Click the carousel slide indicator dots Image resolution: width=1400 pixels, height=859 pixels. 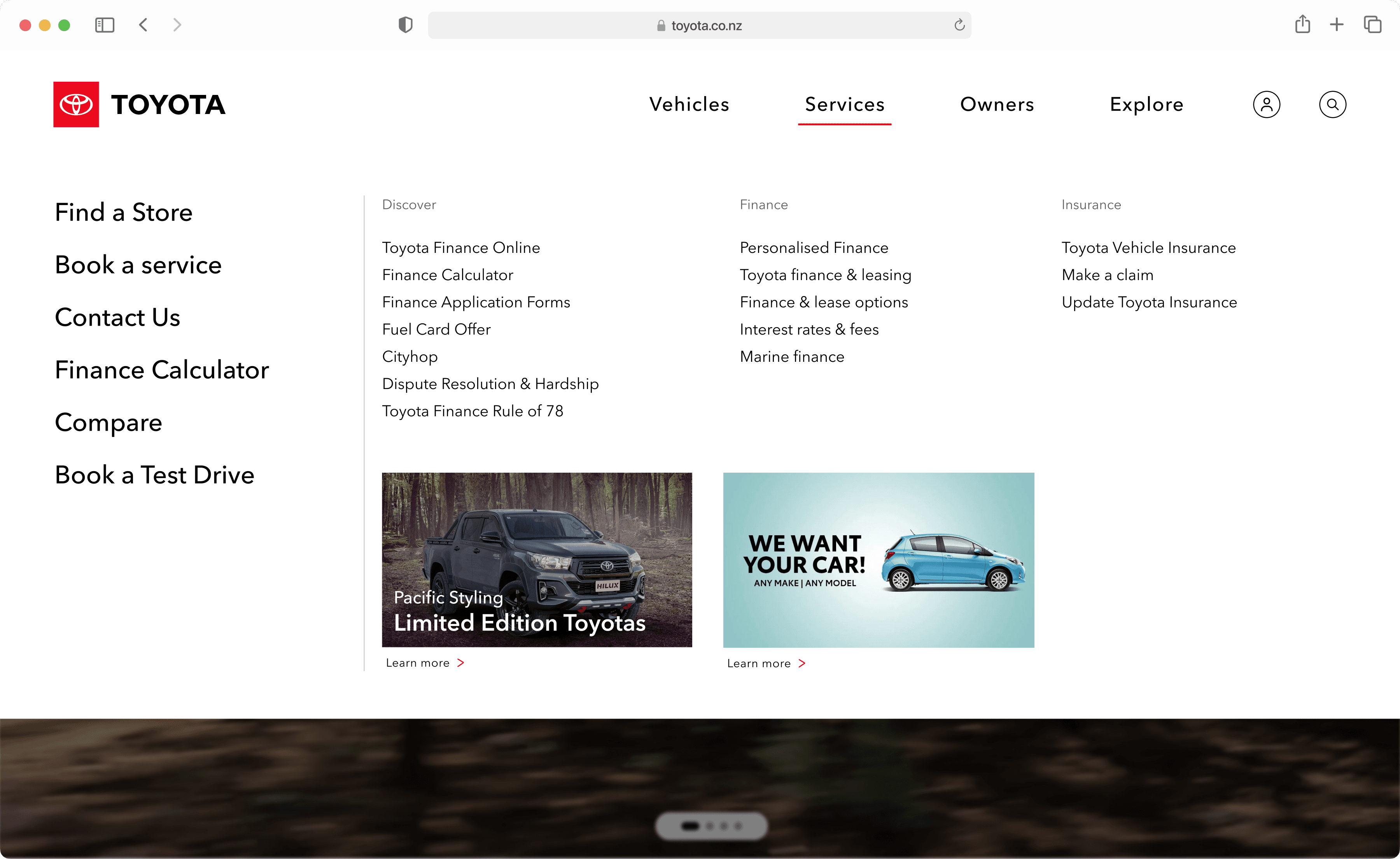(x=711, y=826)
